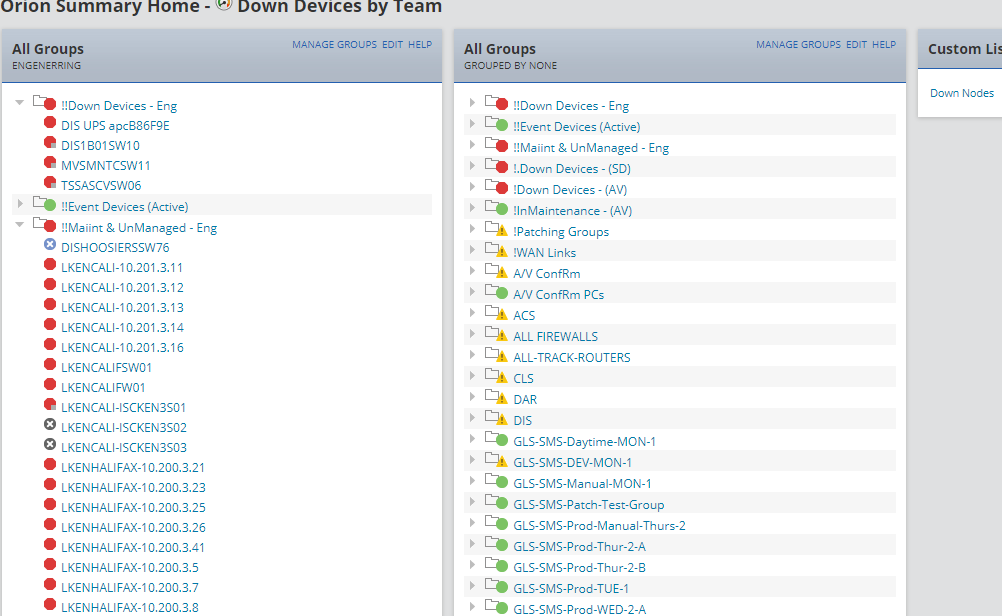Open GLS-SMS-Patch-Test-Group link
The width and height of the screenshot is (1002, 616).
pyautogui.click(x=589, y=505)
